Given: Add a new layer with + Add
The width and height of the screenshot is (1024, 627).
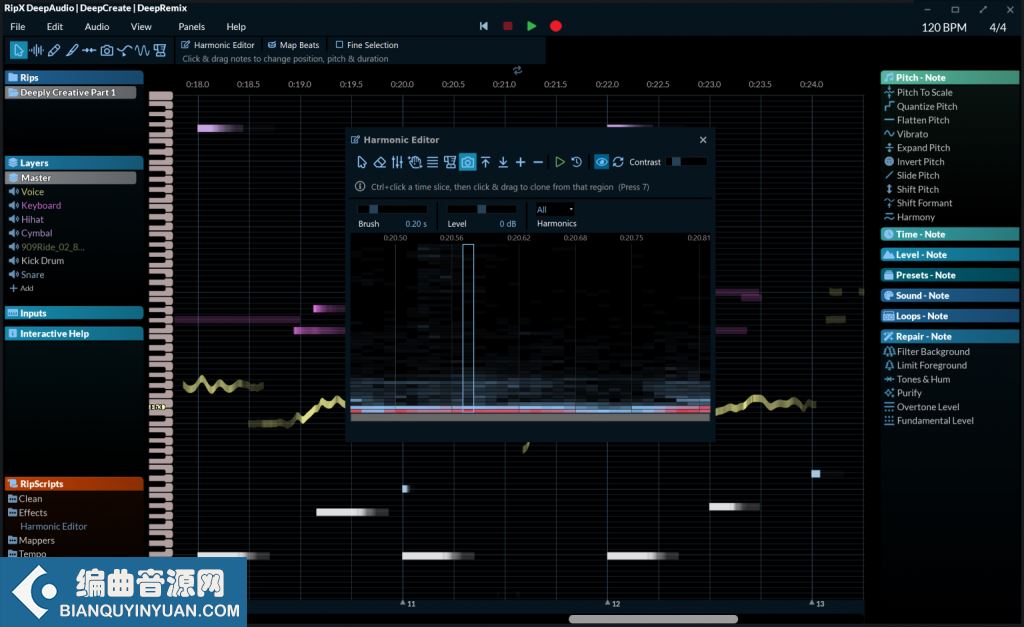Looking at the screenshot, I should pos(21,288).
